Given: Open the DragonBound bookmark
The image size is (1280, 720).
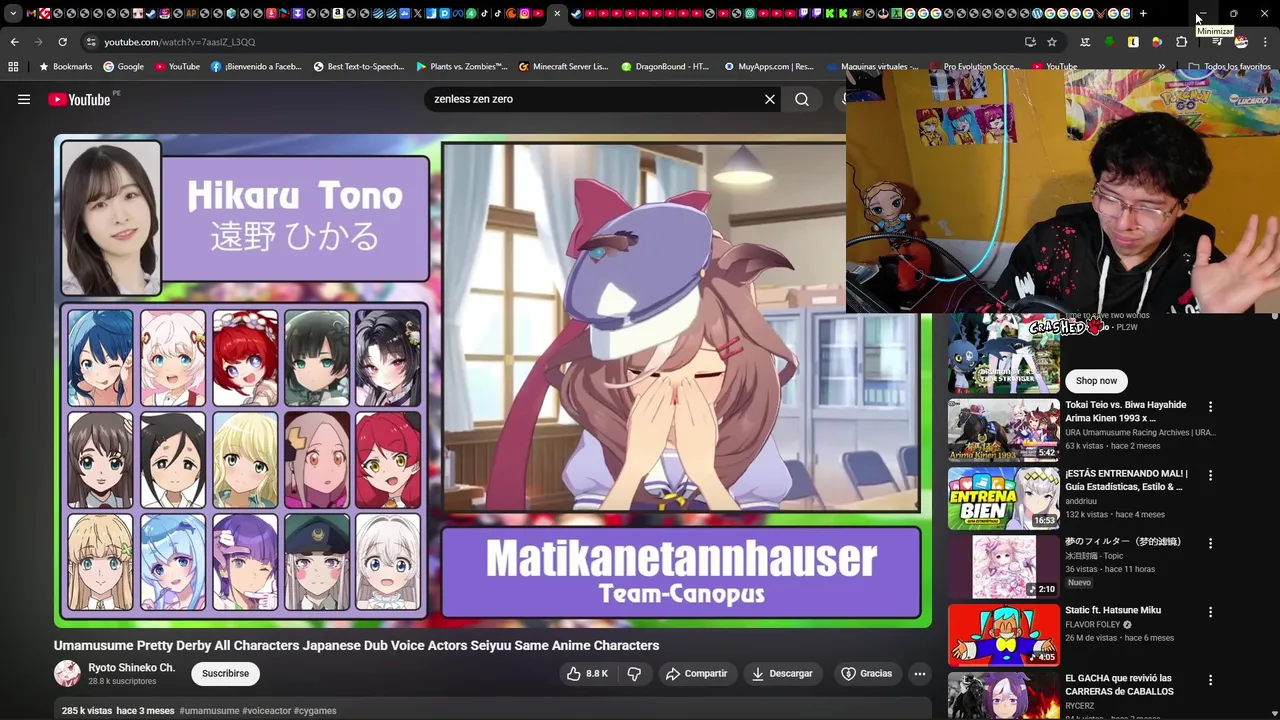Looking at the screenshot, I should pyautogui.click(x=666, y=67).
